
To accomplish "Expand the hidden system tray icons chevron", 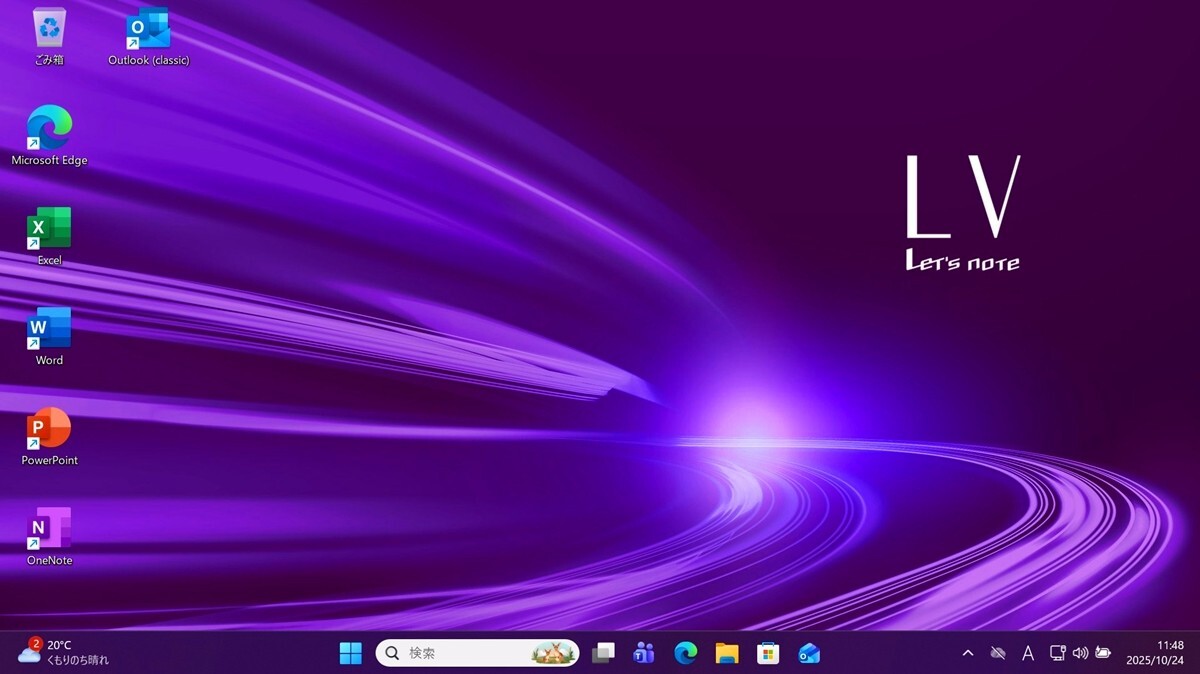I will coord(967,653).
